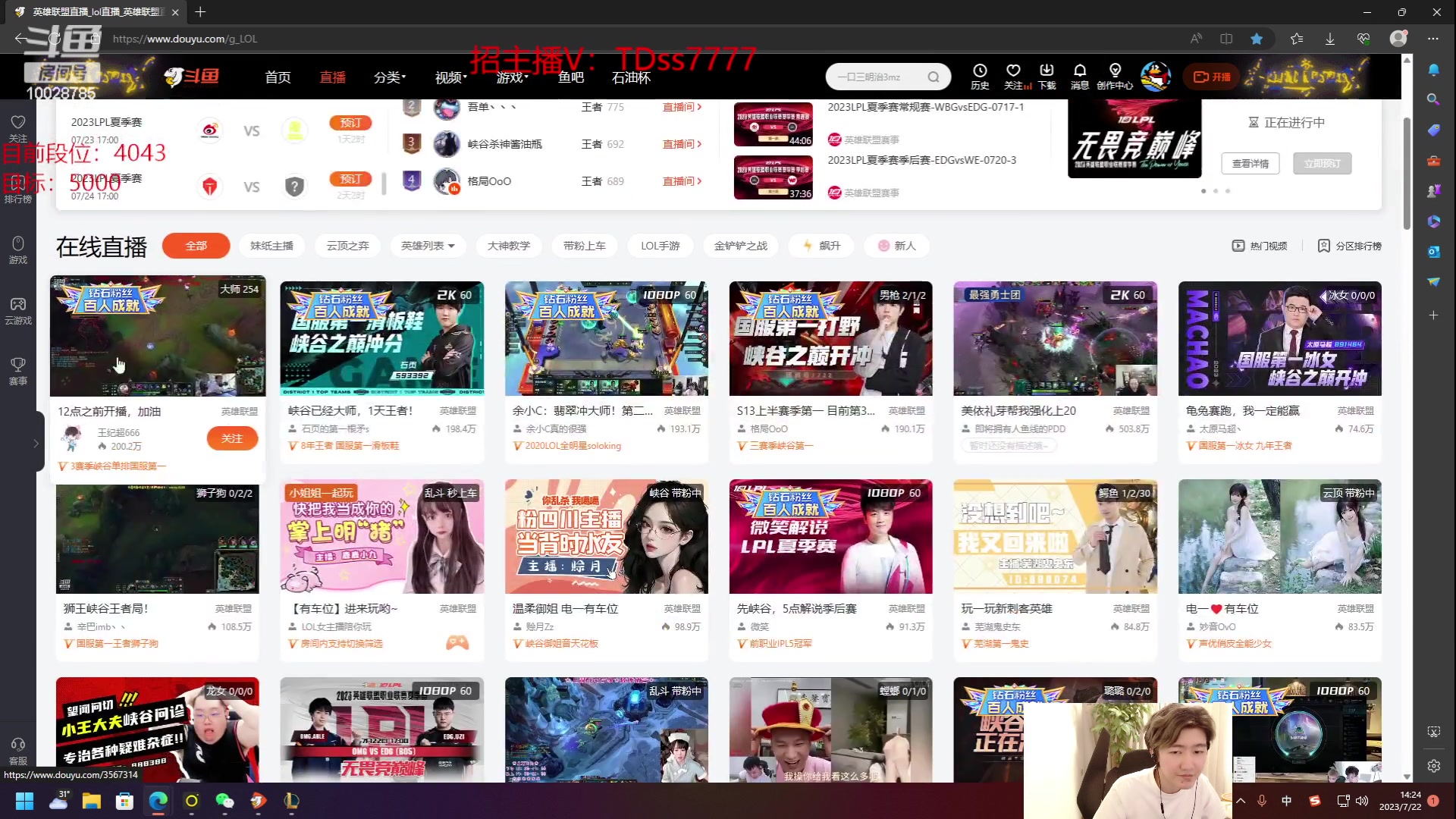Click the search magnifier in the search box
Viewport: 1456px width, 819px height.
934,77
